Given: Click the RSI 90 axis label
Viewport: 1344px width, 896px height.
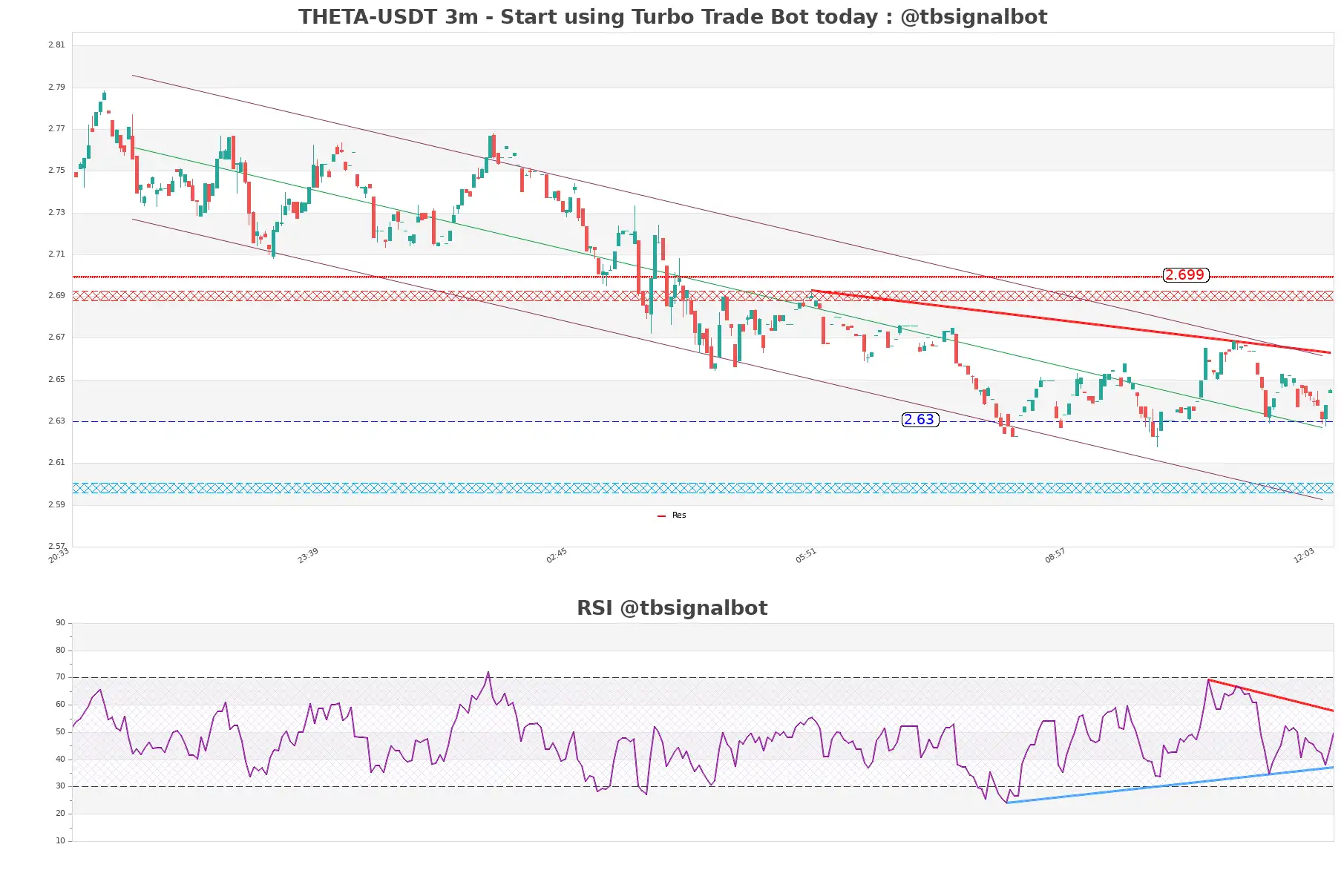Looking at the screenshot, I should tap(60, 623).
